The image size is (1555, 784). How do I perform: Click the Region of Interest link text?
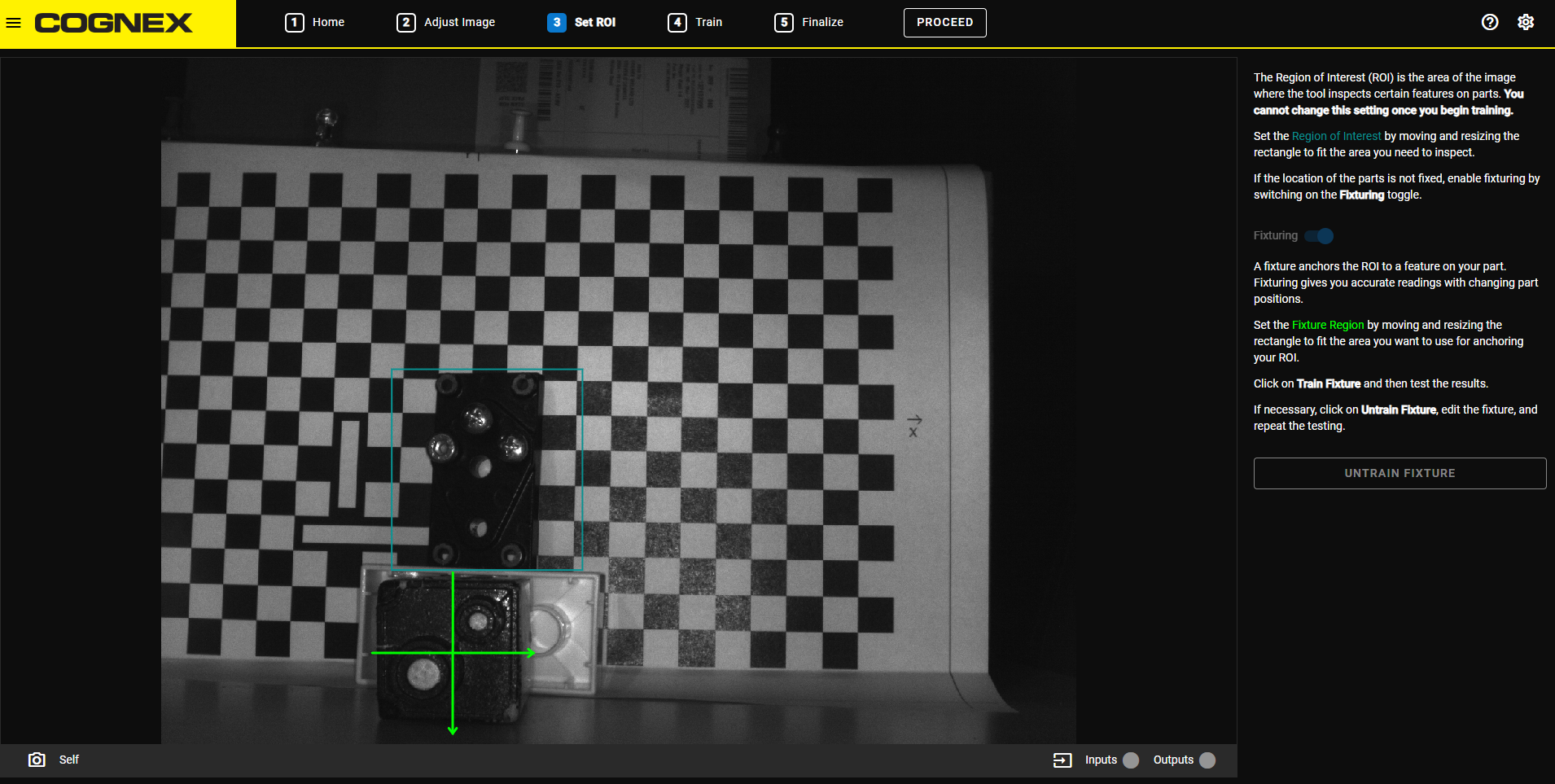point(1336,136)
